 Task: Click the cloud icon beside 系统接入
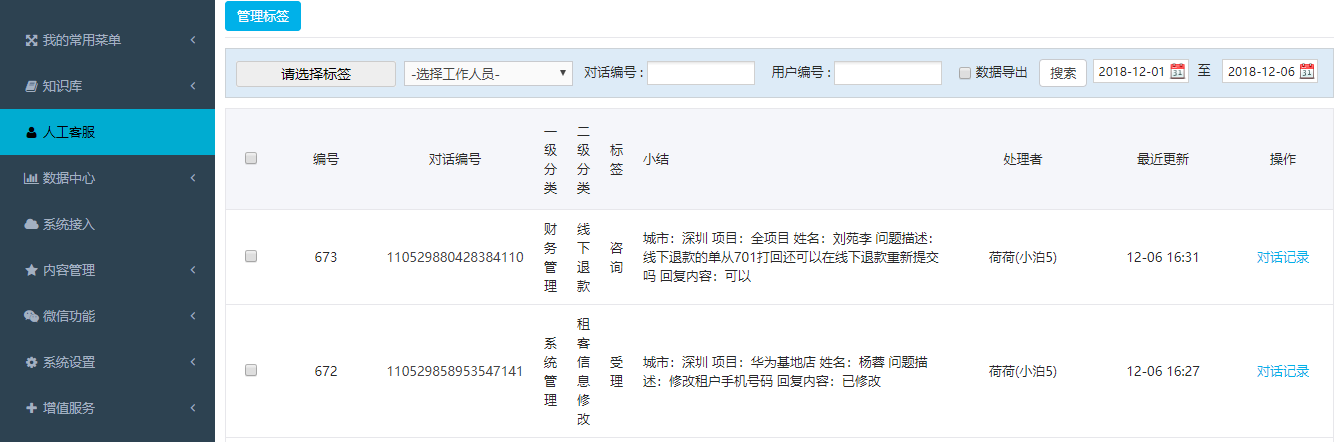(31, 225)
